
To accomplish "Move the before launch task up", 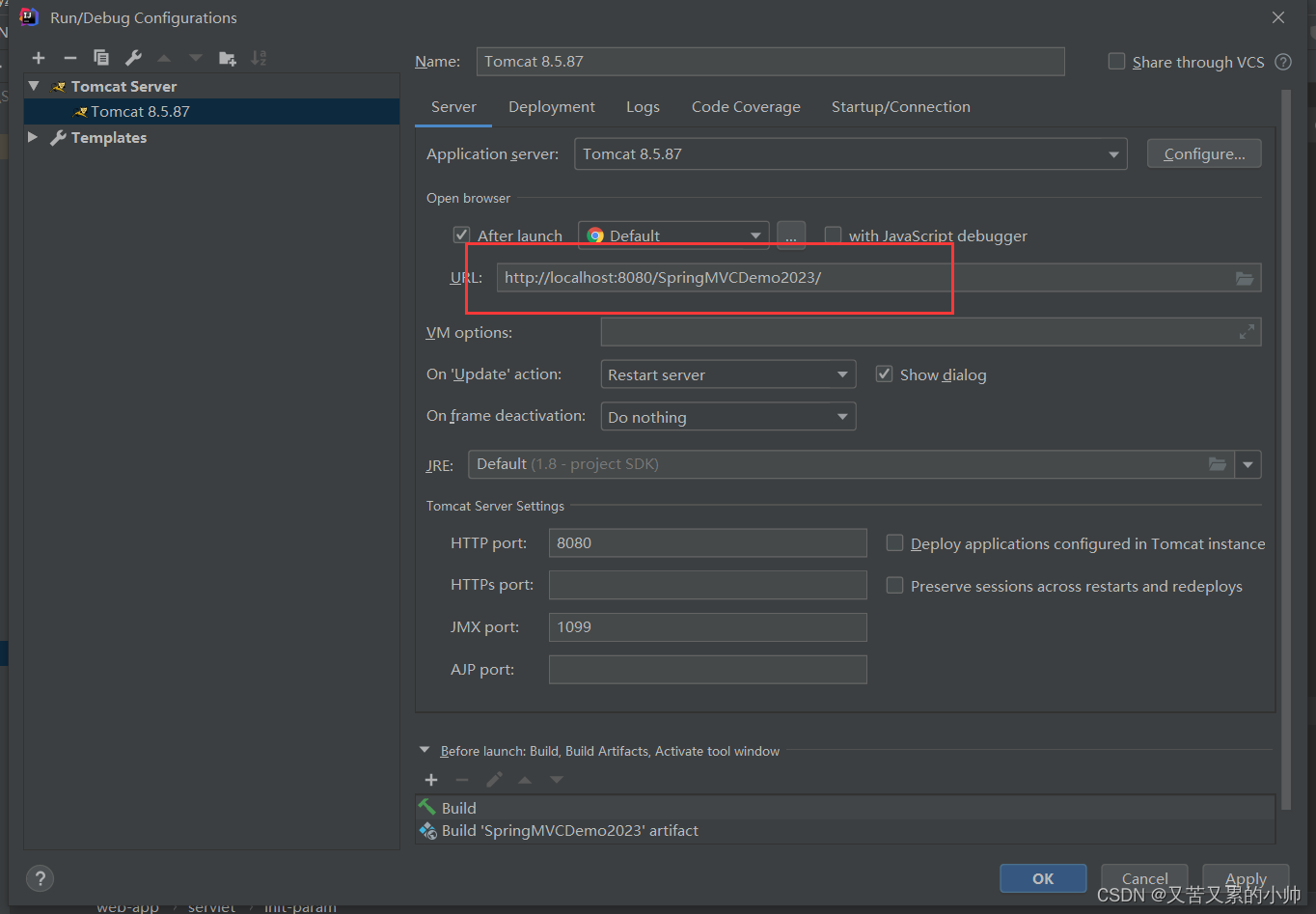I will [525, 780].
